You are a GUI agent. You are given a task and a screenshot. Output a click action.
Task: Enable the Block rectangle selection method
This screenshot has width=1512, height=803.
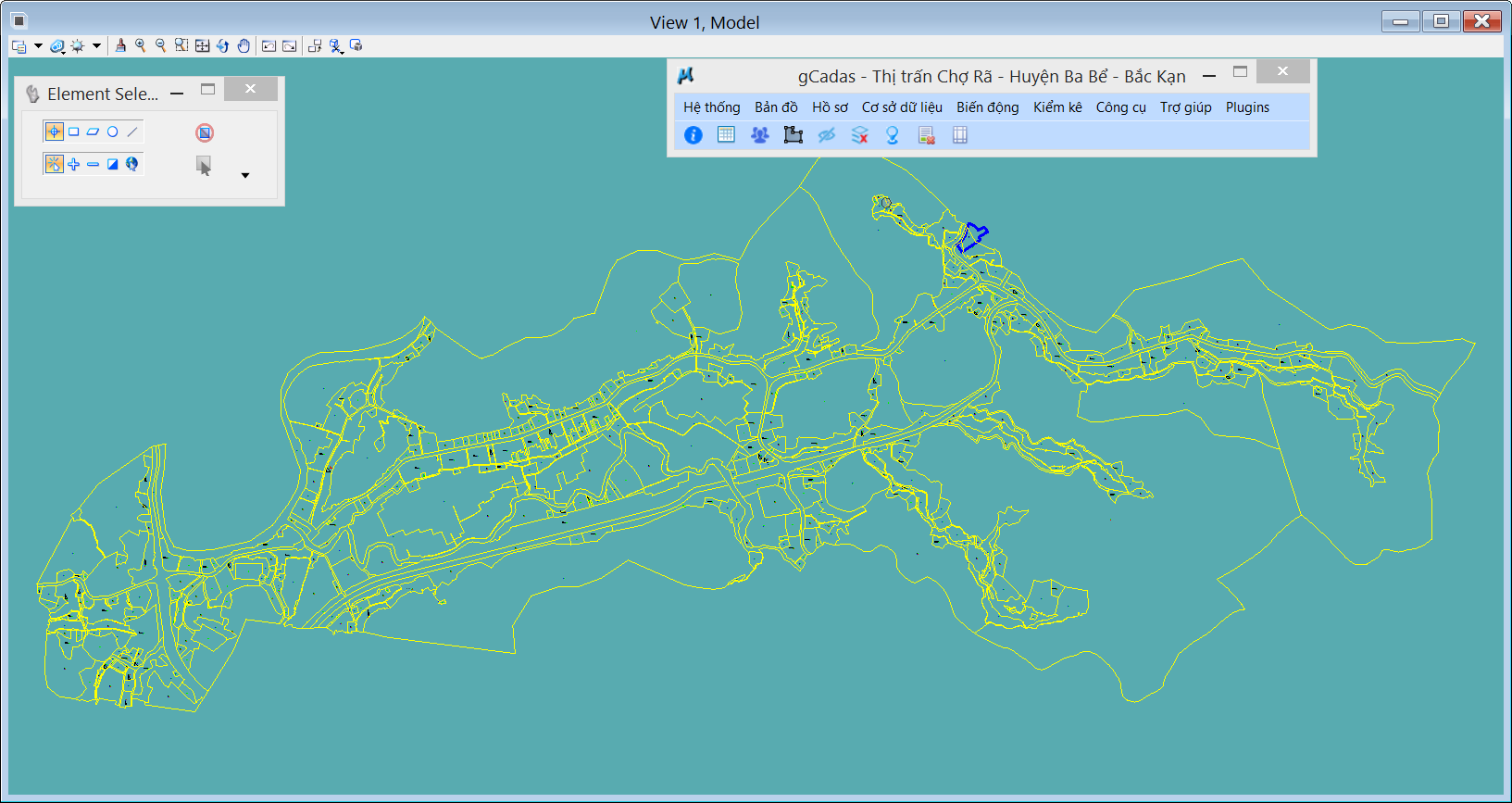(74, 132)
